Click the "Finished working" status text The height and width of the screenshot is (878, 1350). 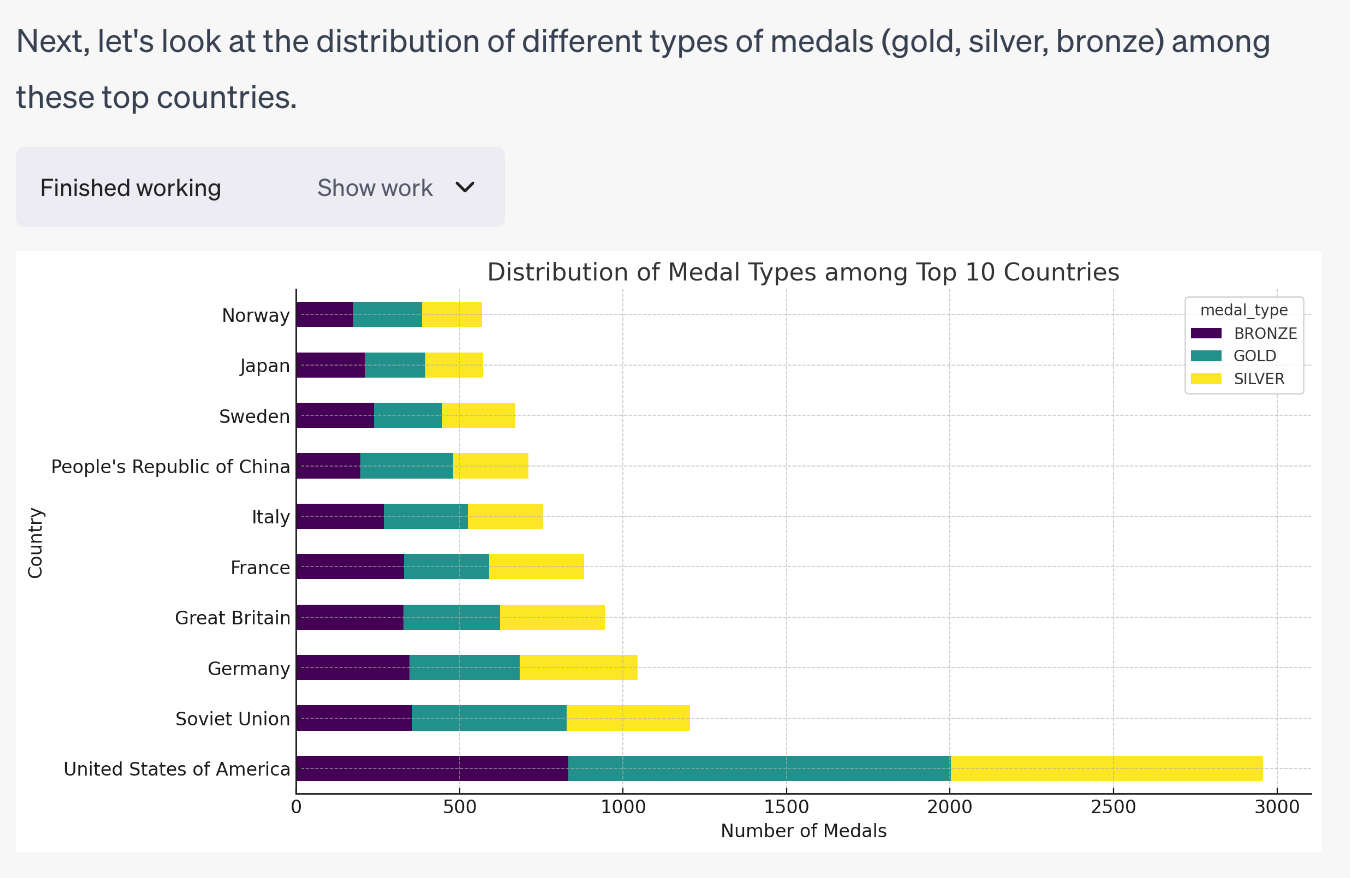pos(130,188)
